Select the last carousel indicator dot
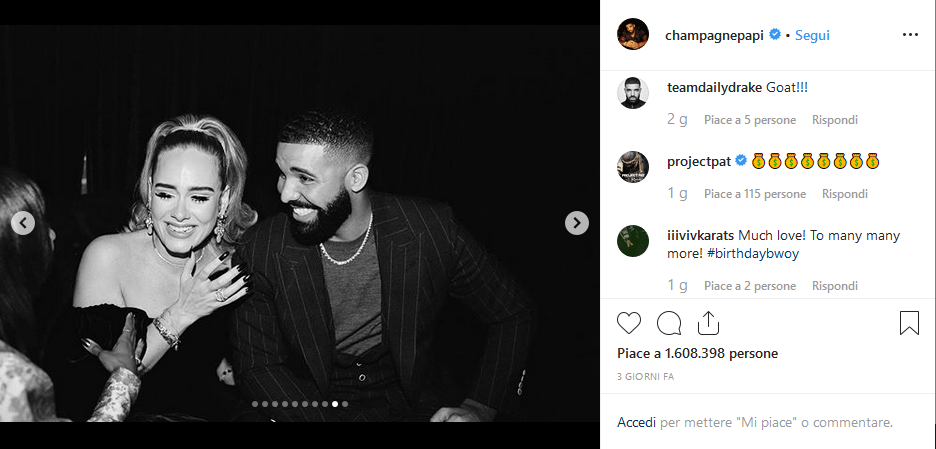The image size is (936, 449). coord(345,404)
